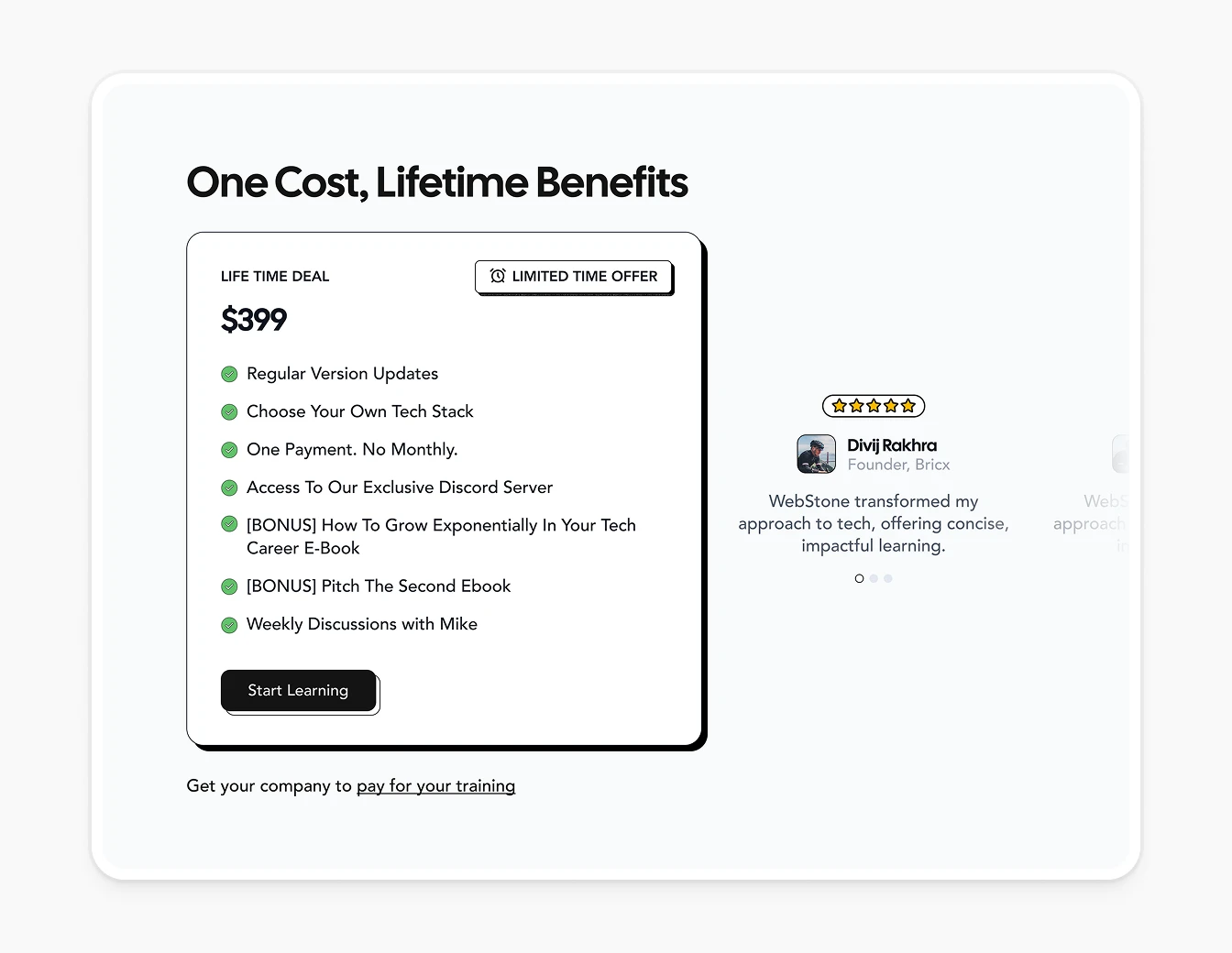Viewport: 1232px width, 953px height.
Task: Select the check icon by One Payment. No Monthly.
Action: pyautogui.click(x=229, y=450)
